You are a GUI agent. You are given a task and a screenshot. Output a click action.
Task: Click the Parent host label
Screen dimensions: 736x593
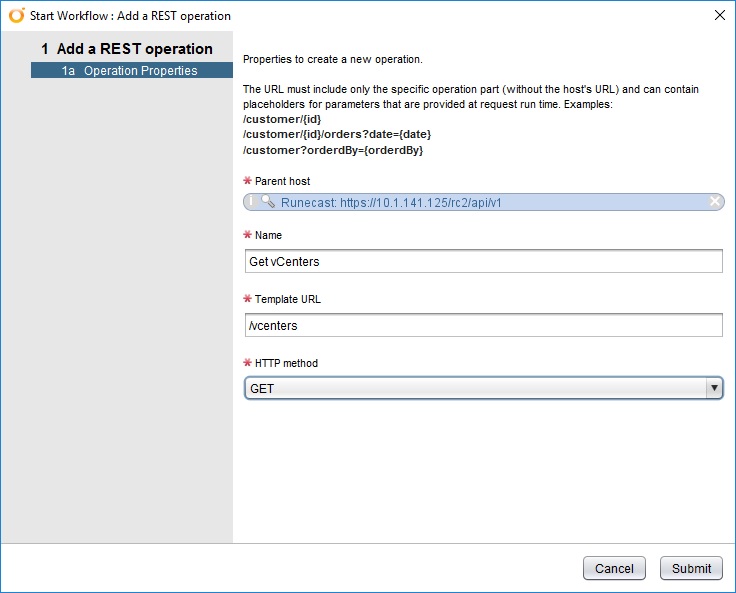coord(282,181)
